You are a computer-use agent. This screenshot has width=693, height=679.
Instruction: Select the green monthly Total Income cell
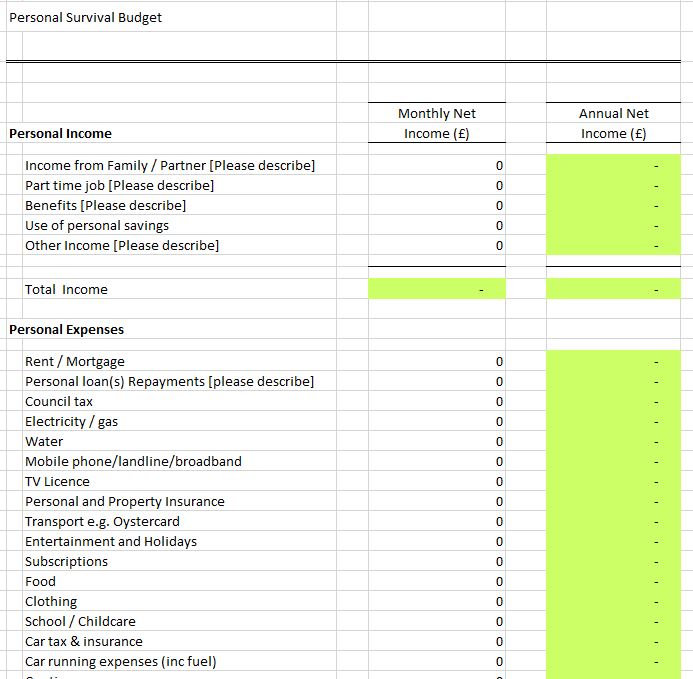[x=437, y=289]
